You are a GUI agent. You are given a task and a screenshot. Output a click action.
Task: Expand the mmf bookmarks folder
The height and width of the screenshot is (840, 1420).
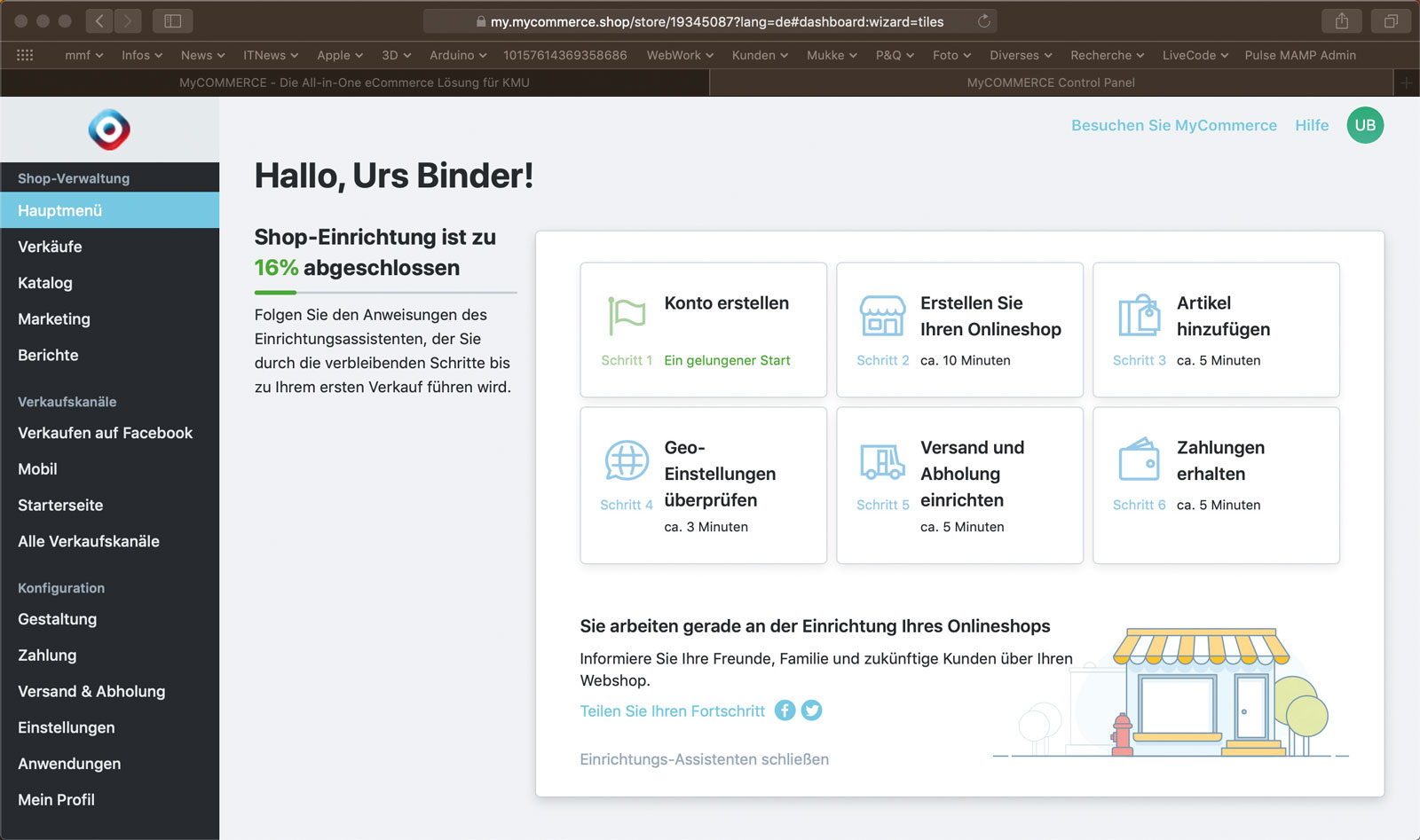[84, 55]
